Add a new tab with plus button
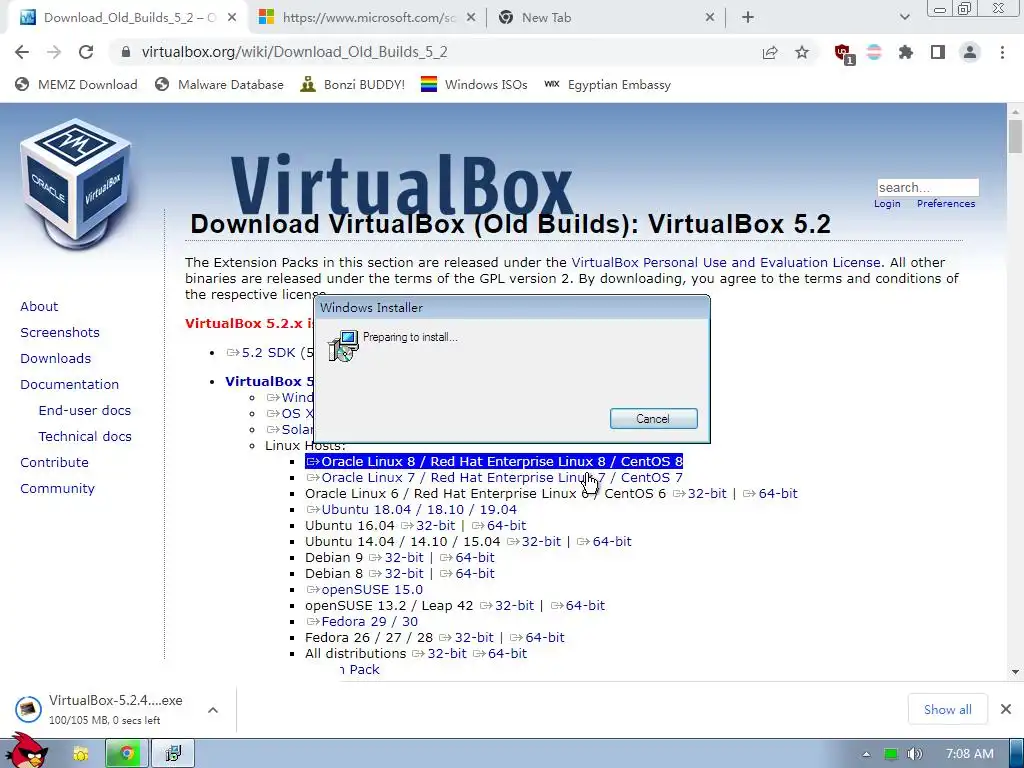Image resolution: width=1024 pixels, height=768 pixels. 748,18
